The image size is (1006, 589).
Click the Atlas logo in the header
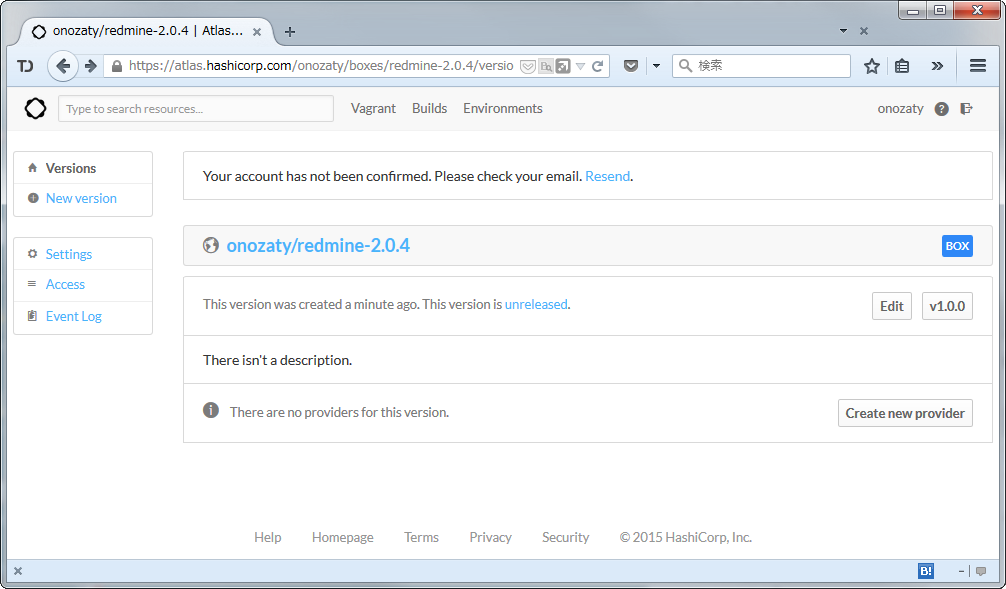click(35, 108)
